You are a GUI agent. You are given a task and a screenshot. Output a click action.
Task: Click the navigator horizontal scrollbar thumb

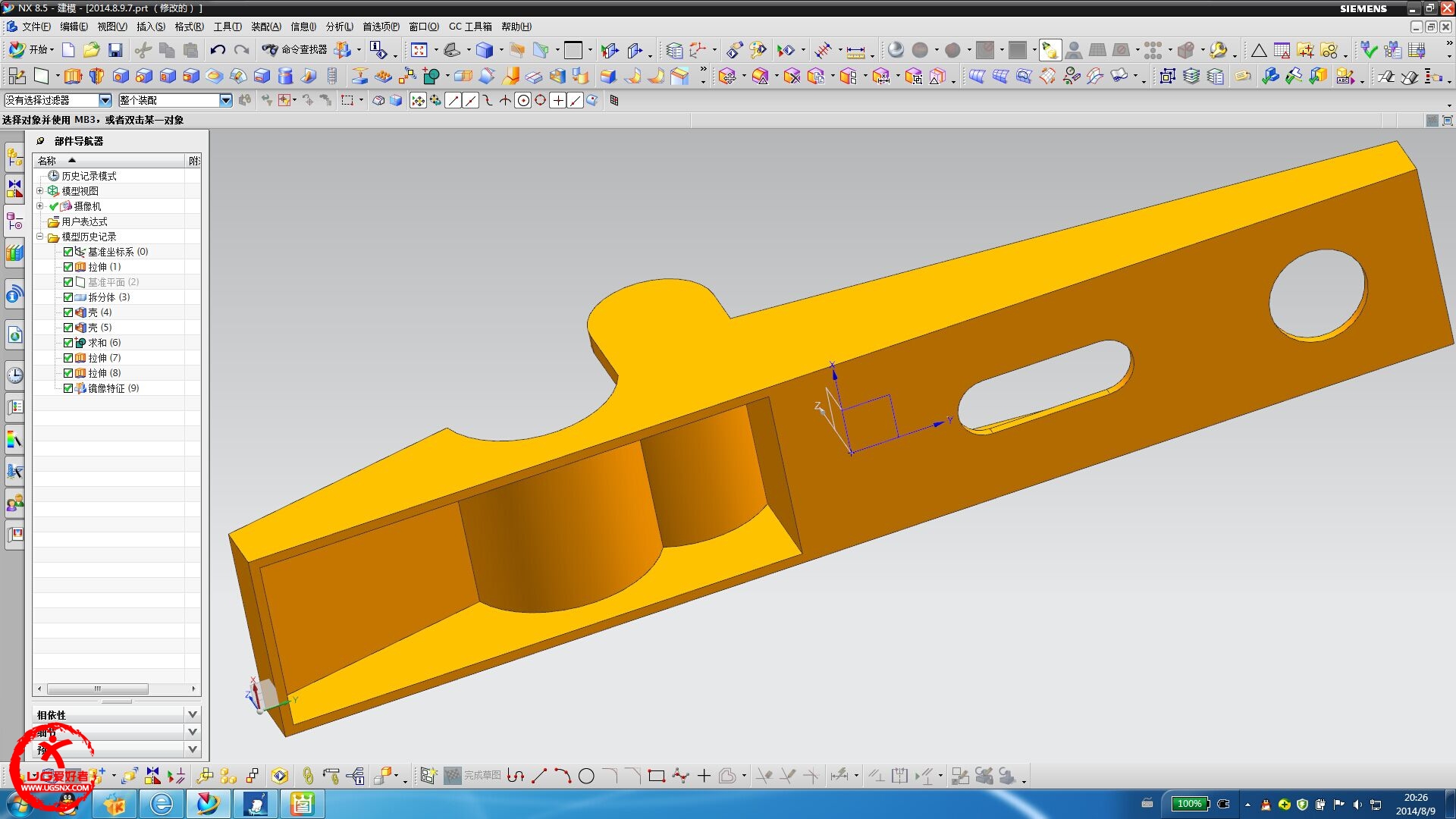[x=98, y=689]
